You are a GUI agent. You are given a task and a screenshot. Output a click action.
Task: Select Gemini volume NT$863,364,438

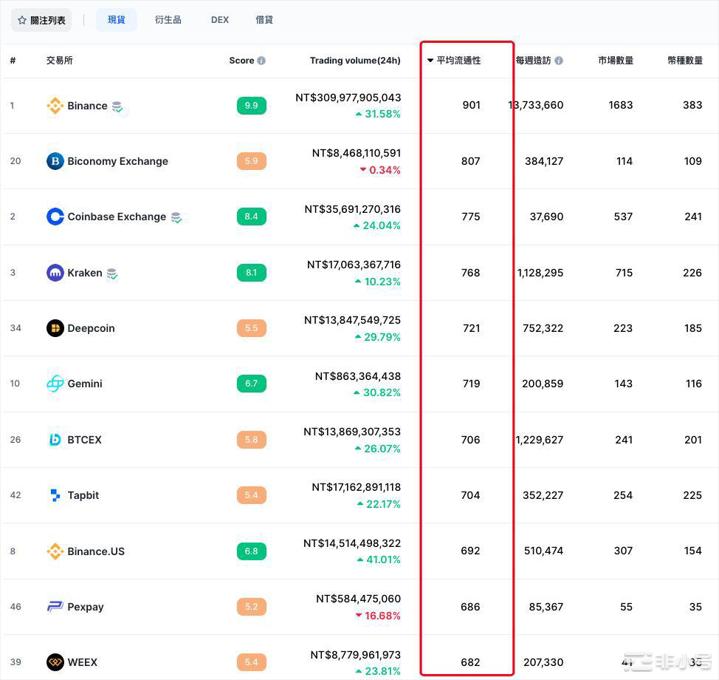[x=358, y=376]
